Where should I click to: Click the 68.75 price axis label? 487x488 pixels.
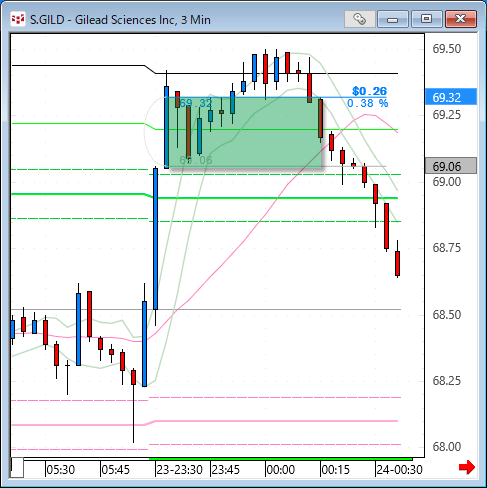(447, 248)
